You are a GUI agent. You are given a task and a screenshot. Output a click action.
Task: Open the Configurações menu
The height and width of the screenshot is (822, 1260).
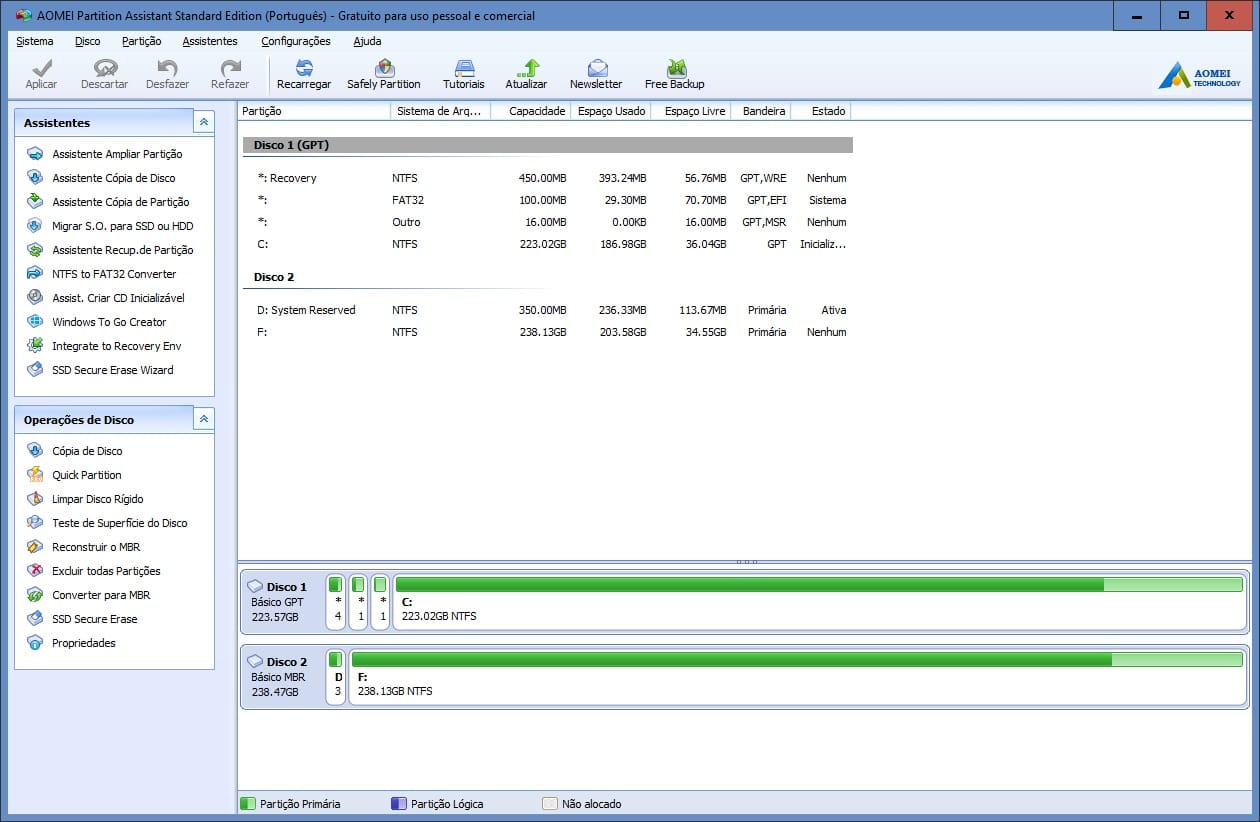click(296, 41)
